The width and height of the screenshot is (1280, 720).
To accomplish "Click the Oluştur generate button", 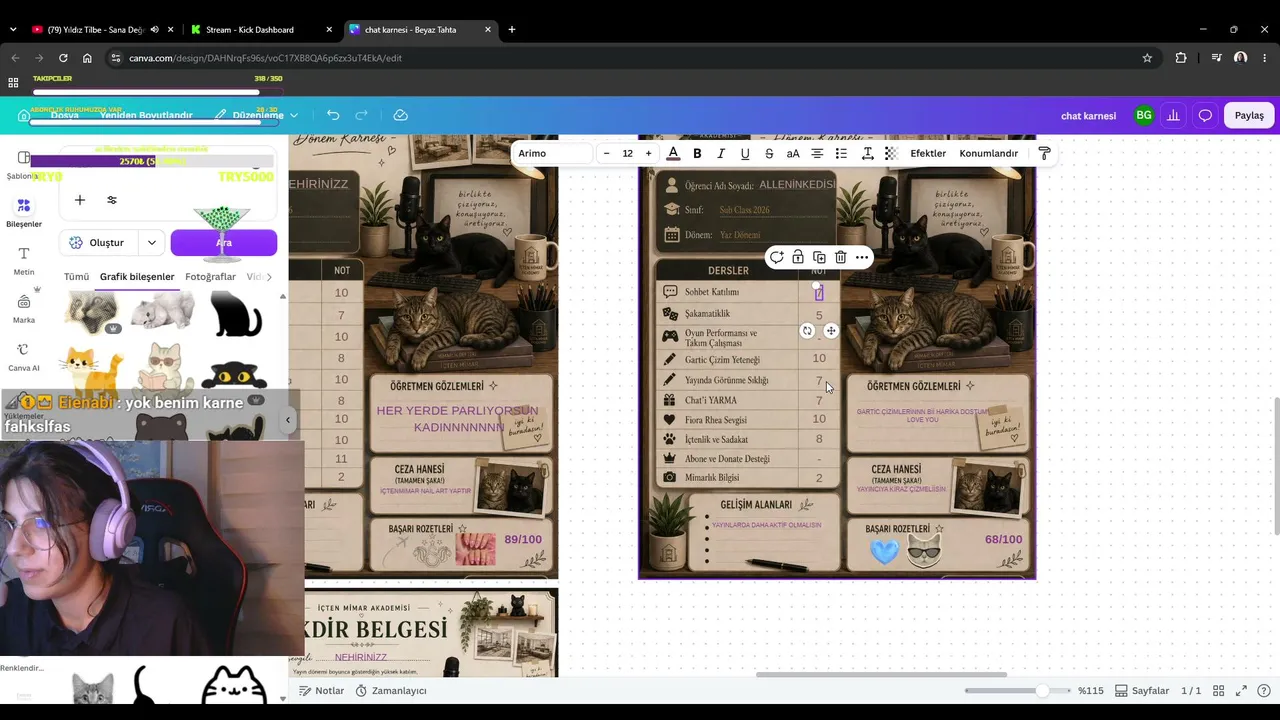I will coord(98,242).
